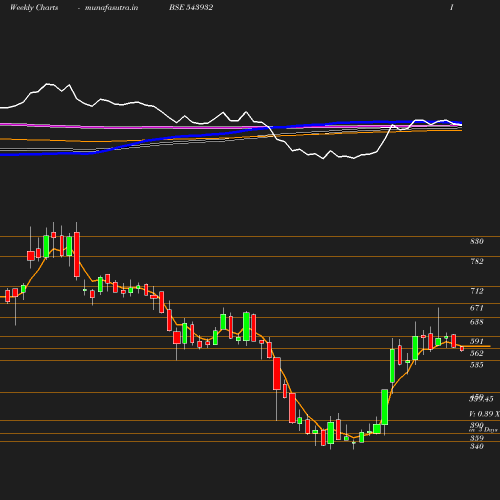The height and width of the screenshot is (500, 500).
Task: Select the 830 price level label
Action: coord(477,241)
